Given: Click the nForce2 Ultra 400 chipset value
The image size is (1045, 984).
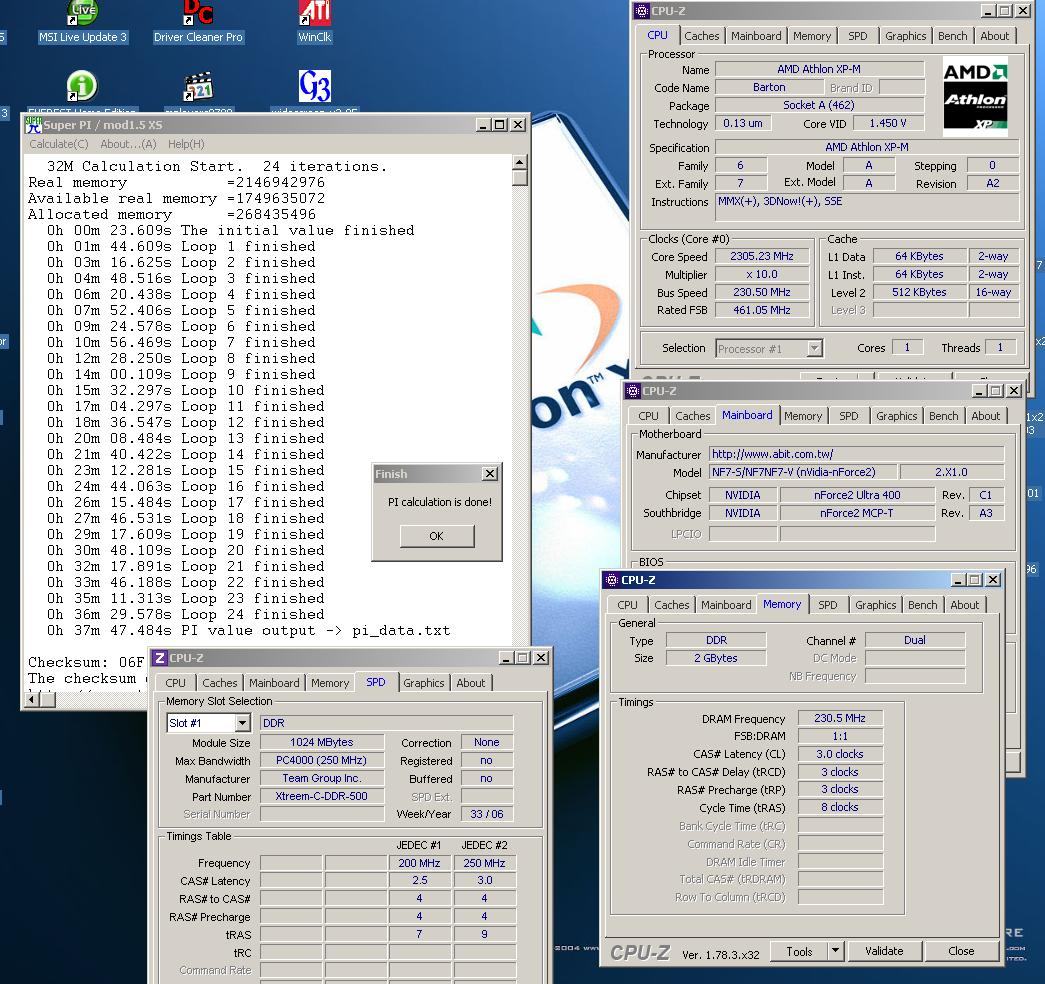Looking at the screenshot, I should pyautogui.click(x=857, y=495).
